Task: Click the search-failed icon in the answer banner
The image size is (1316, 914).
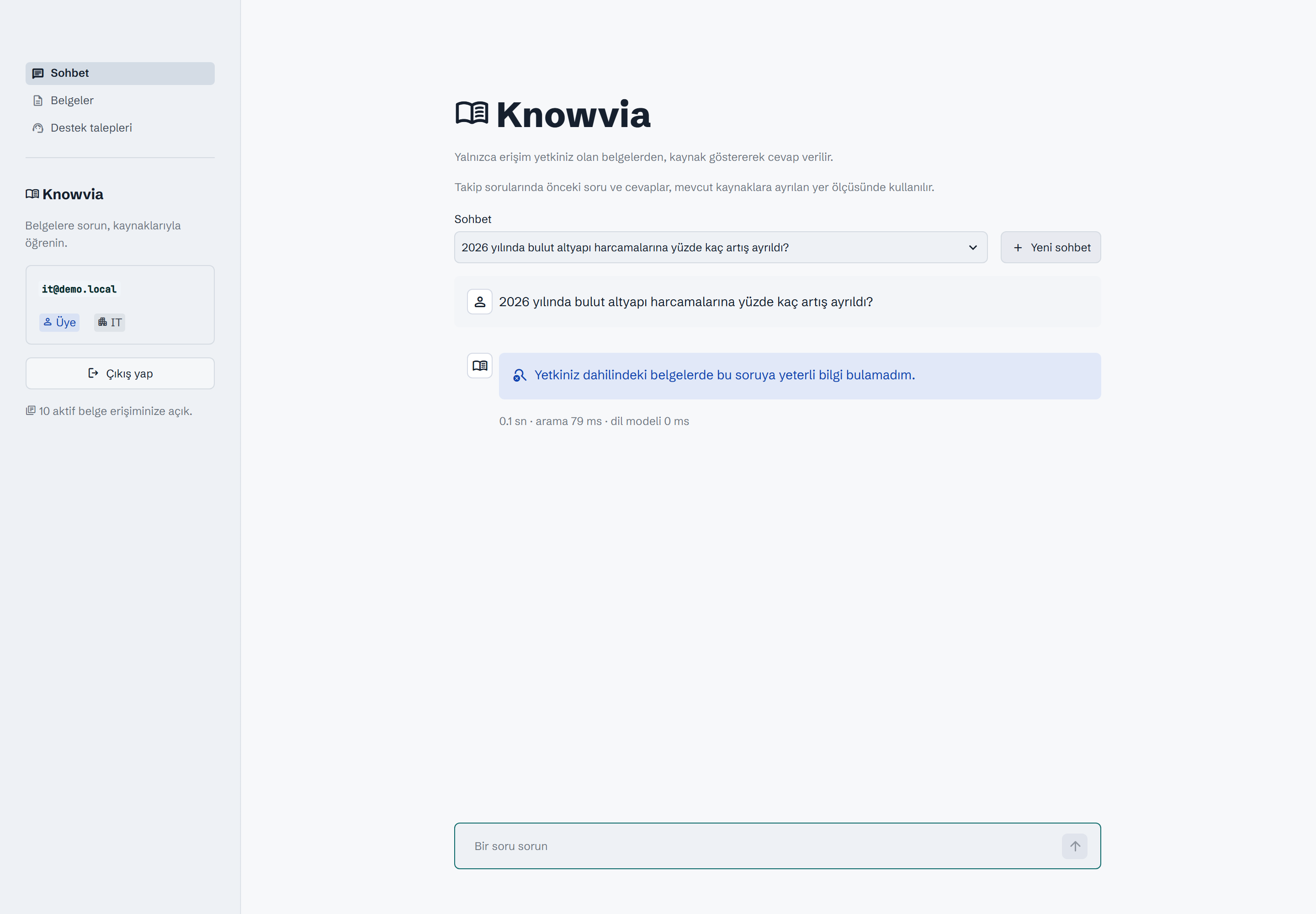Action: [x=520, y=375]
